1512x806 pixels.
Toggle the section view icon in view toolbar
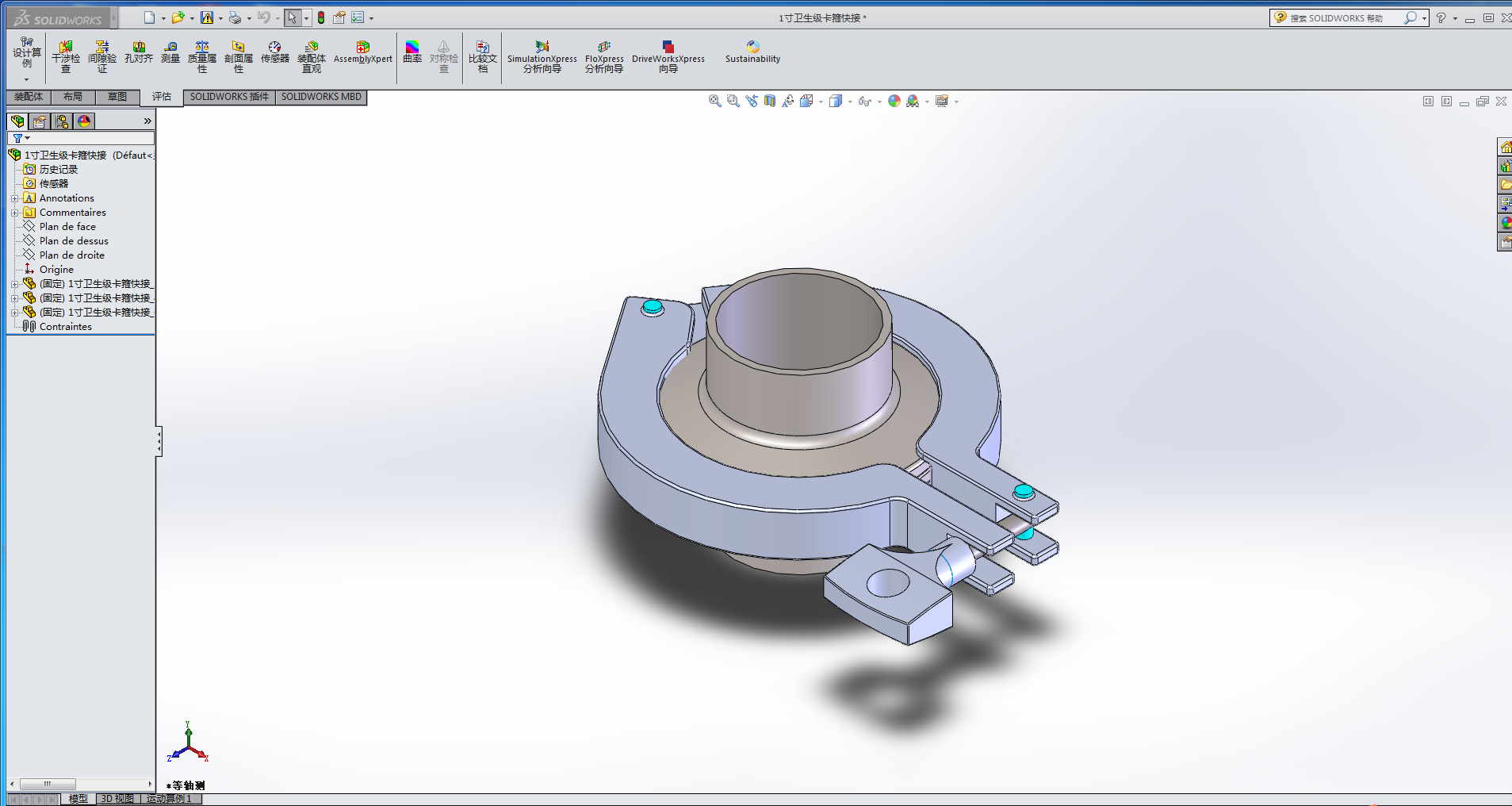770,101
